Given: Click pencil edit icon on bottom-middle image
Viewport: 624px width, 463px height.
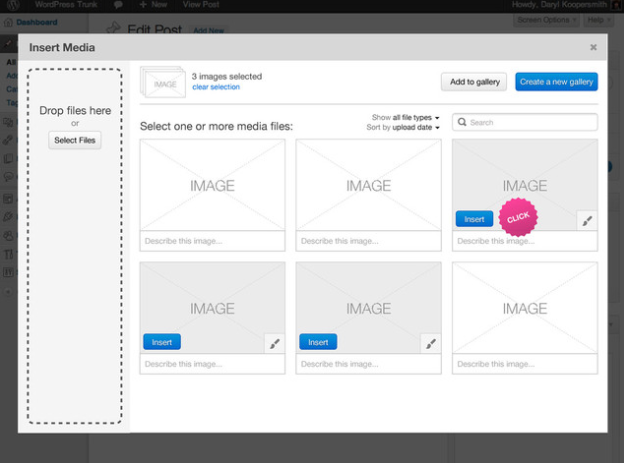Looking at the screenshot, I should (x=430, y=343).
